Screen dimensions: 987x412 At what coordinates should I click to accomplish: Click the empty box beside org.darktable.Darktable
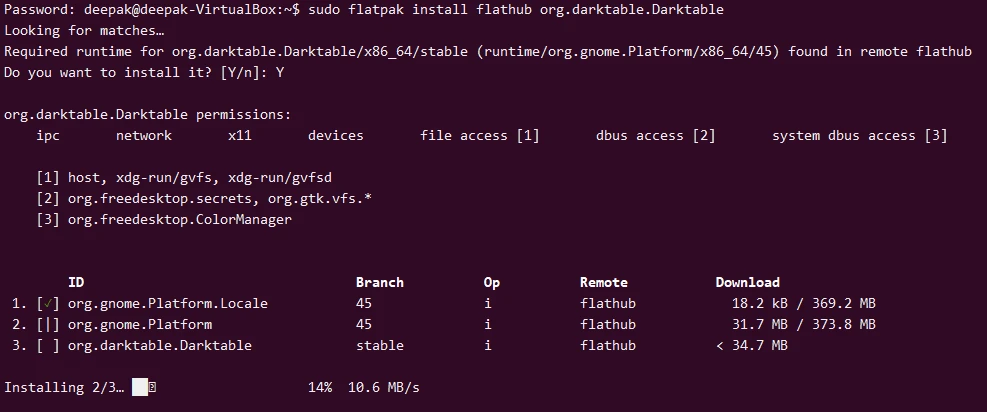[x=48, y=345]
